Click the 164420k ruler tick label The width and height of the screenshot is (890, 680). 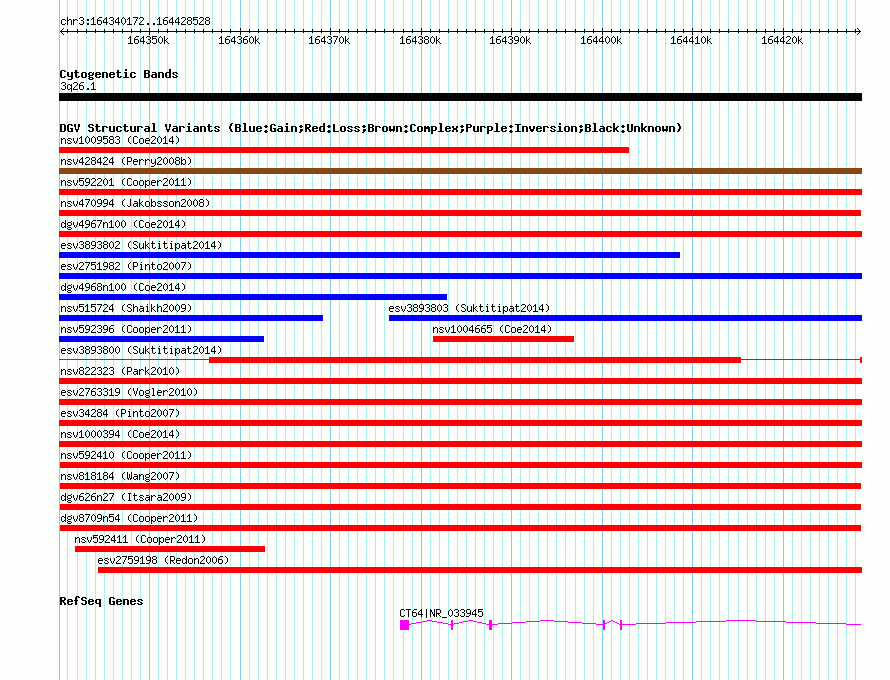(782, 40)
